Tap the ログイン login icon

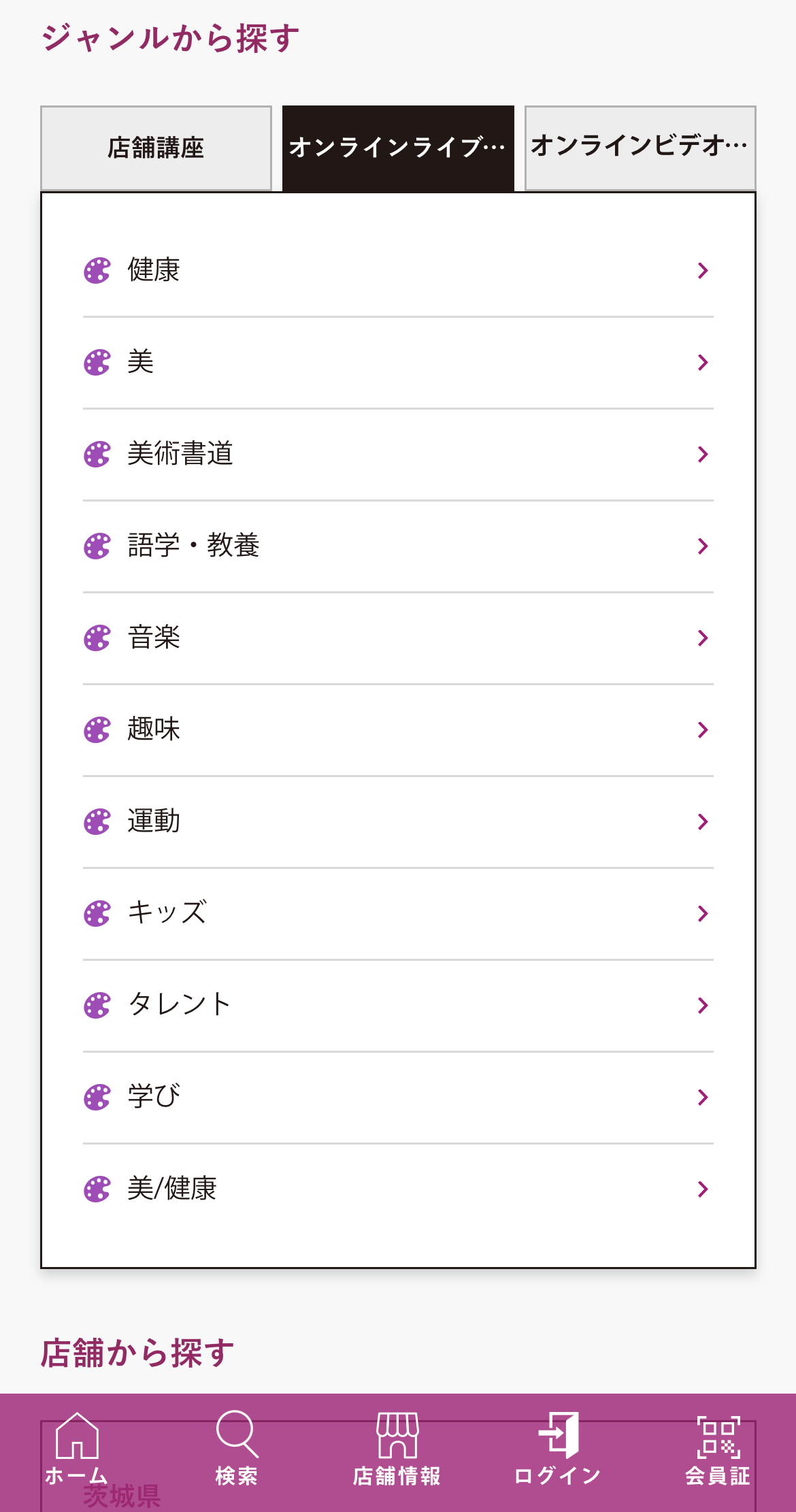pyautogui.click(x=558, y=1434)
